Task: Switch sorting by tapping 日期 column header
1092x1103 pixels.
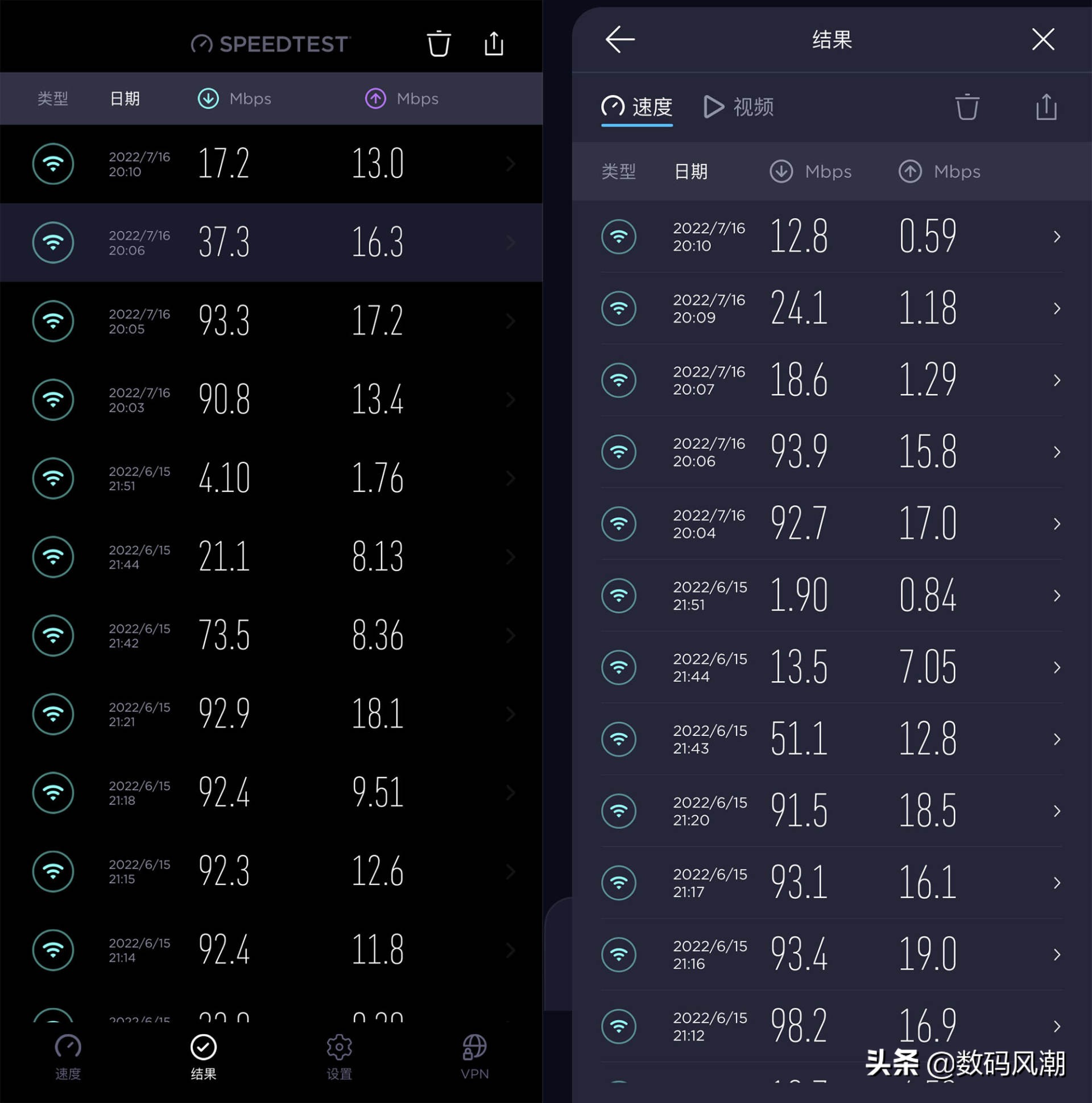Action: pos(125,98)
